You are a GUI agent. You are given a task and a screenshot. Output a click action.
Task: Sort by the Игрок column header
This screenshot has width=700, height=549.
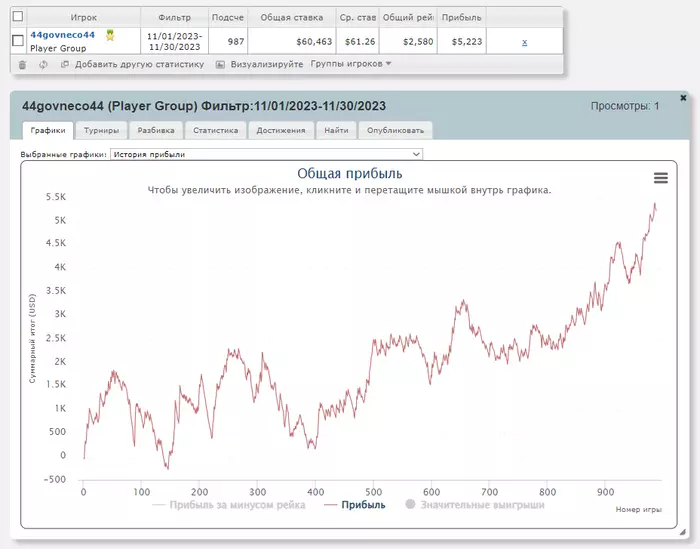83,17
